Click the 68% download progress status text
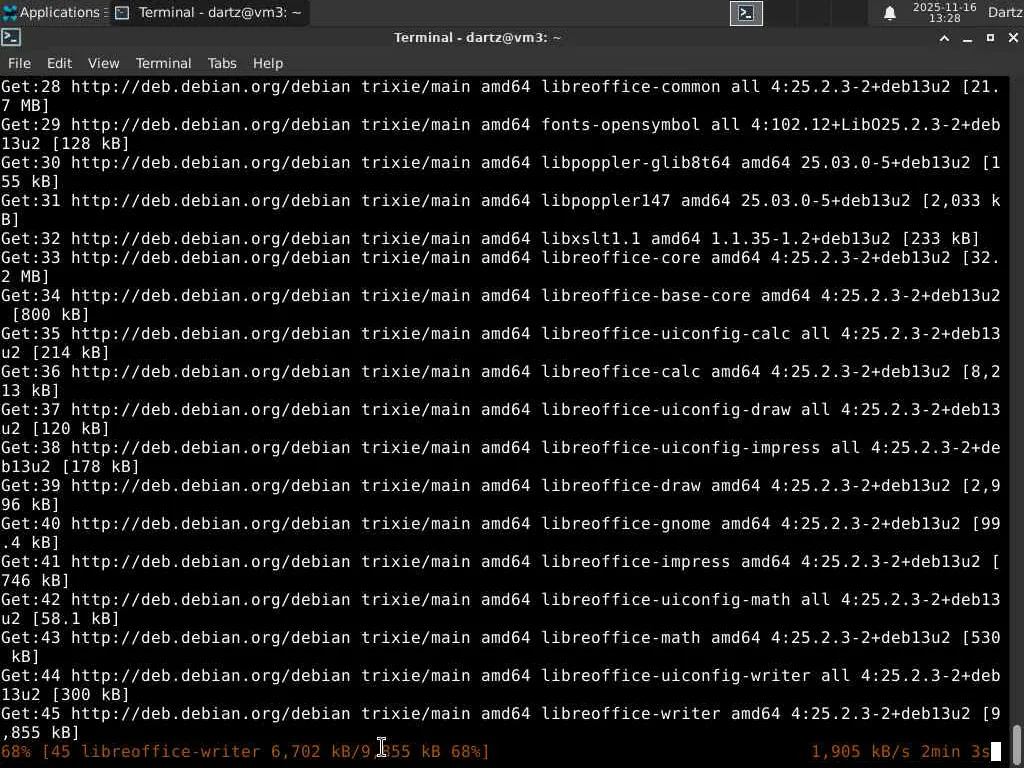The width and height of the screenshot is (1024, 768). tap(245, 751)
